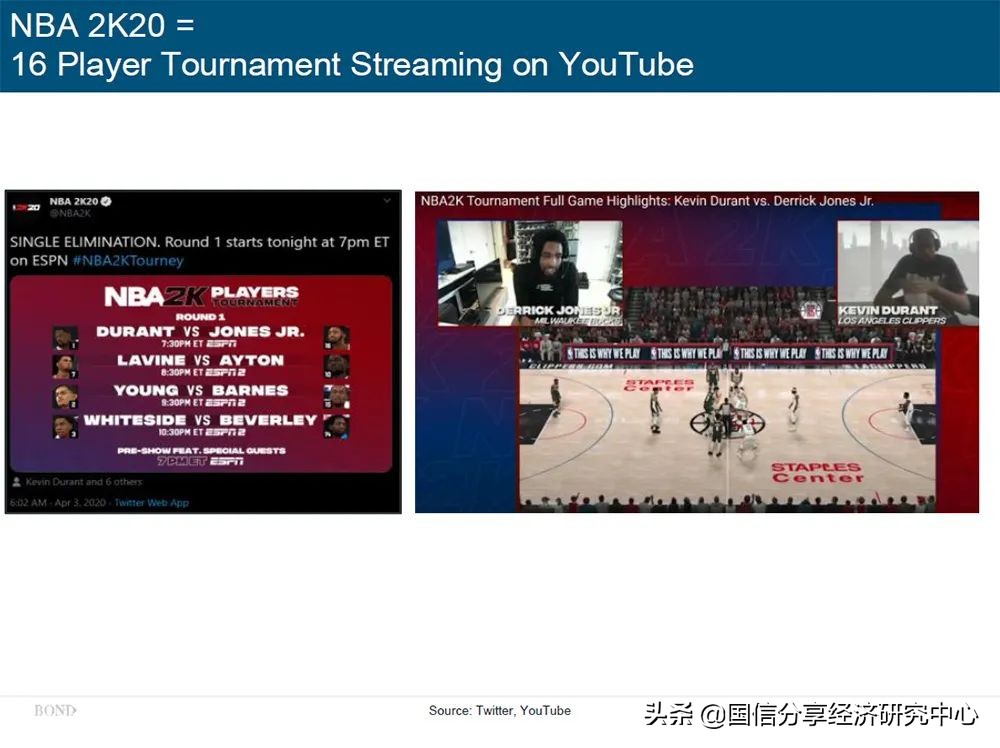Click the tagged people icon by Kevin Durant

tap(17, 482)
